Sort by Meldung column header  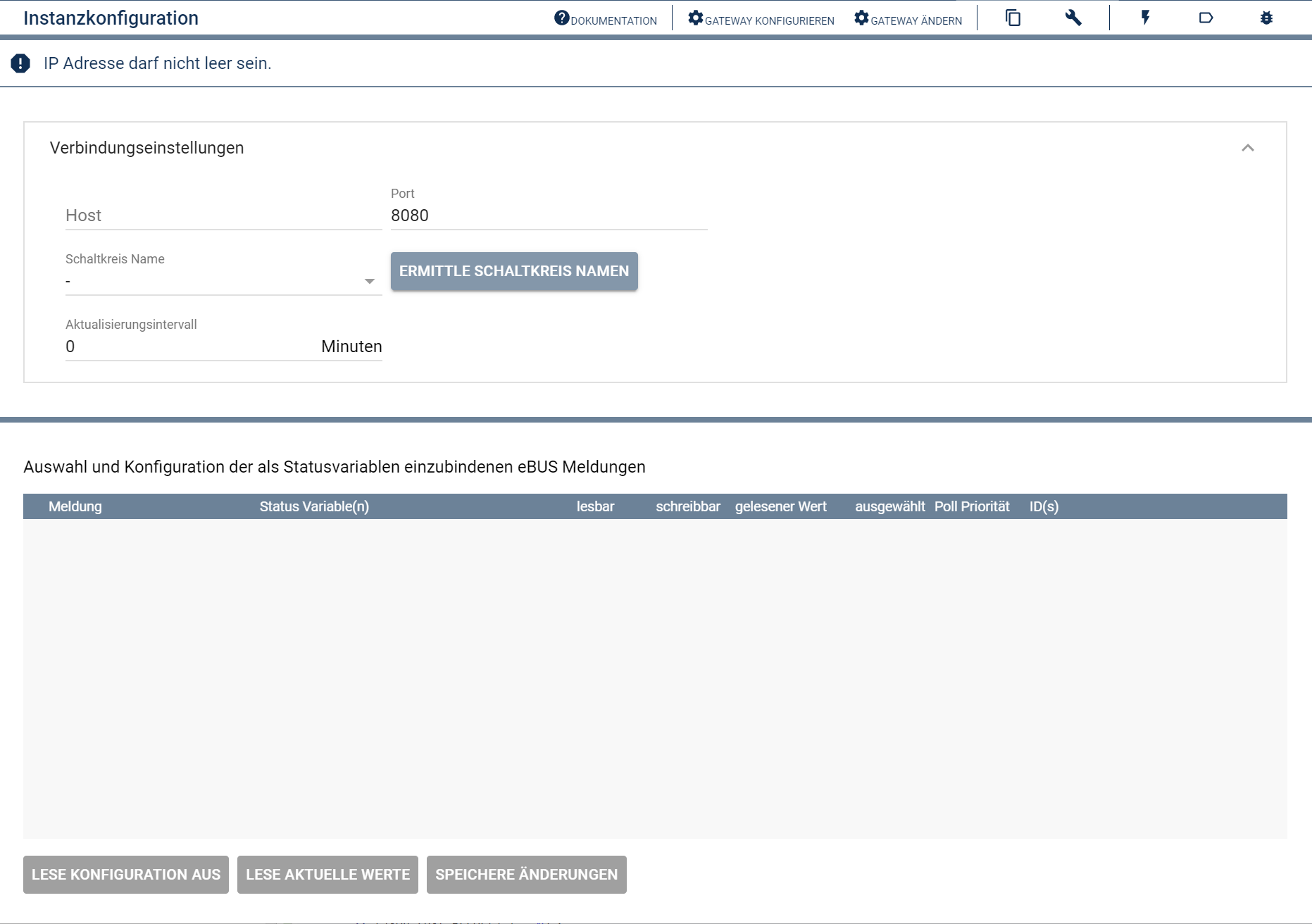point(75,506)
